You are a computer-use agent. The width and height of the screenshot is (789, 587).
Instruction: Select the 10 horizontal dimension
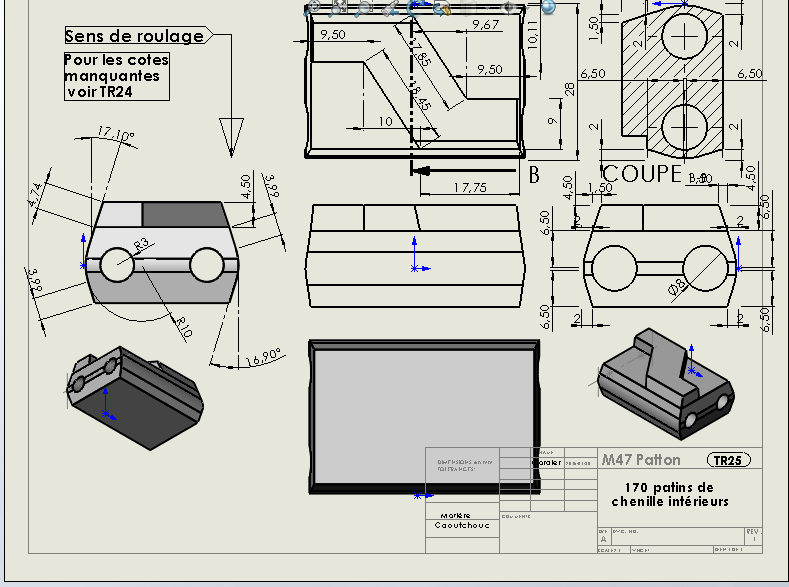coord(385,121)
